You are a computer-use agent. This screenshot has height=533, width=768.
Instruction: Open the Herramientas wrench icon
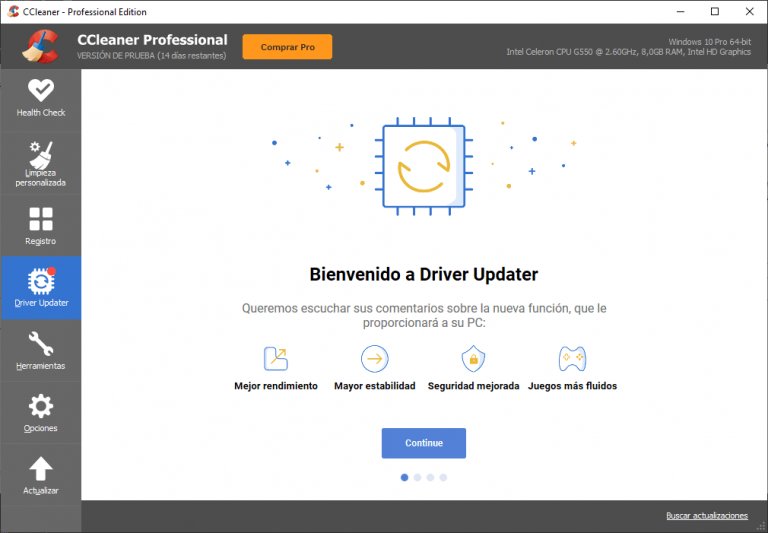pyautogui.click(x=41, y=344)
